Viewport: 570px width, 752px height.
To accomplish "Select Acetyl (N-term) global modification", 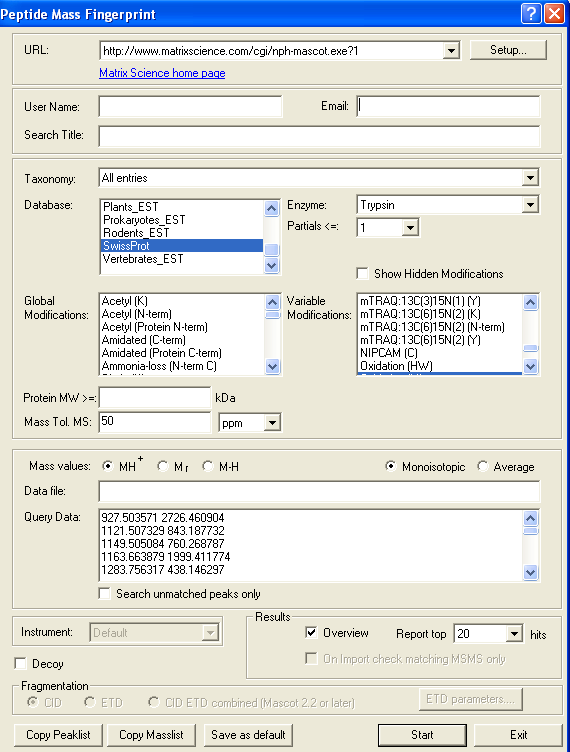I will pyautogui.click(x=182, y=314).
